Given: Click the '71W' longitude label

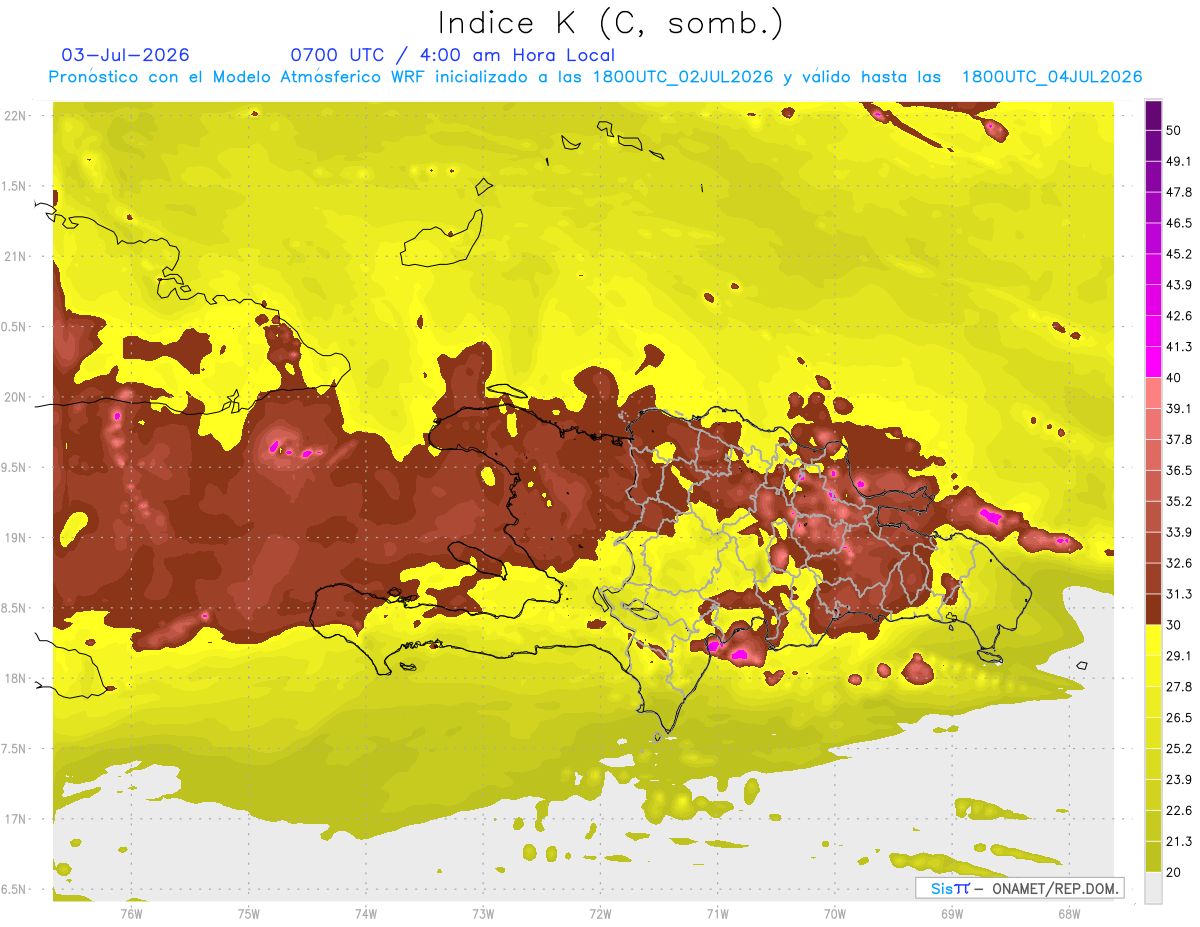Looking at the screenshot, I should pos(717,913).
